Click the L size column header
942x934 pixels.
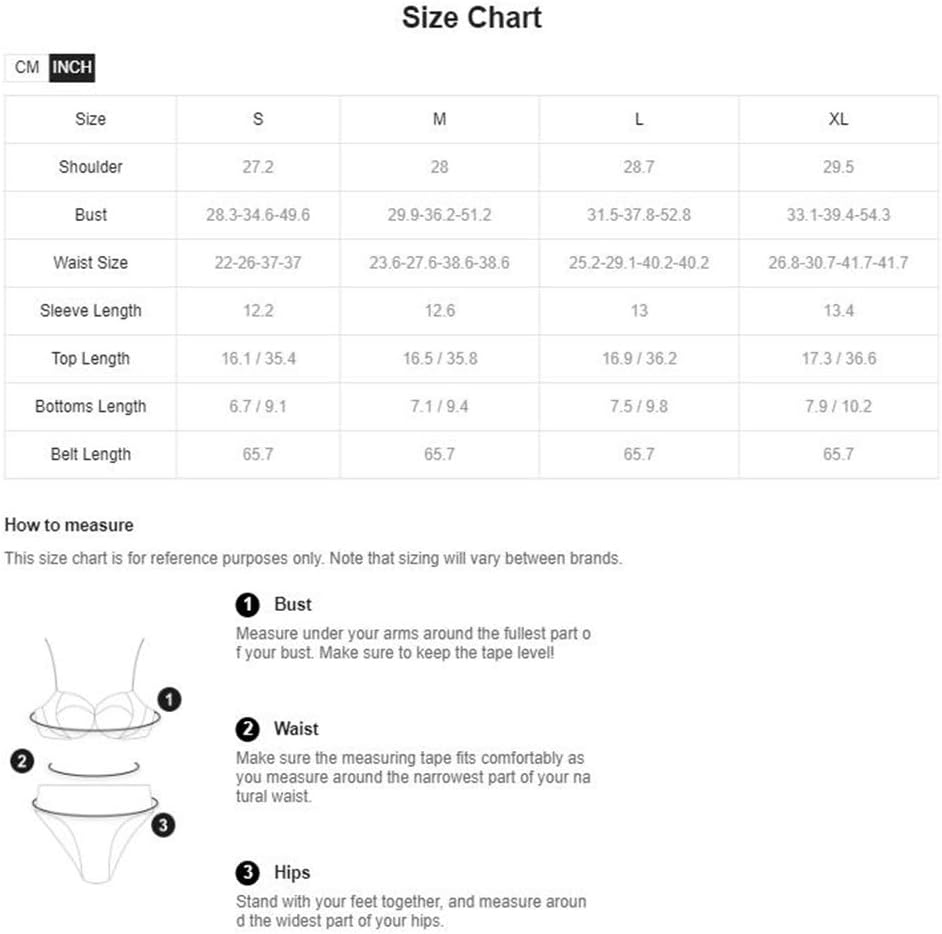point(639,119)
